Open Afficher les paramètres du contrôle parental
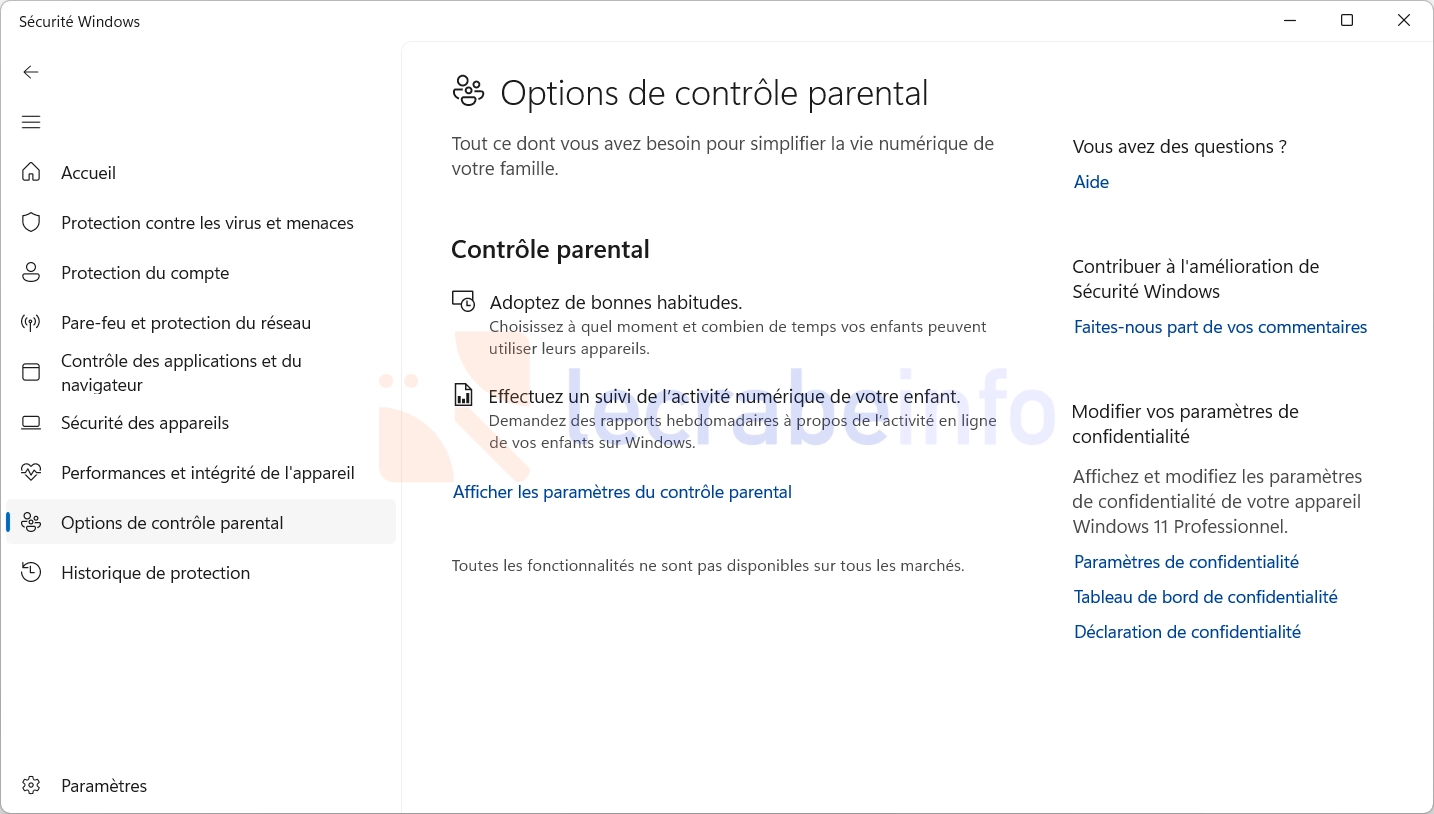1434x814 pixels. coord(622,492)
